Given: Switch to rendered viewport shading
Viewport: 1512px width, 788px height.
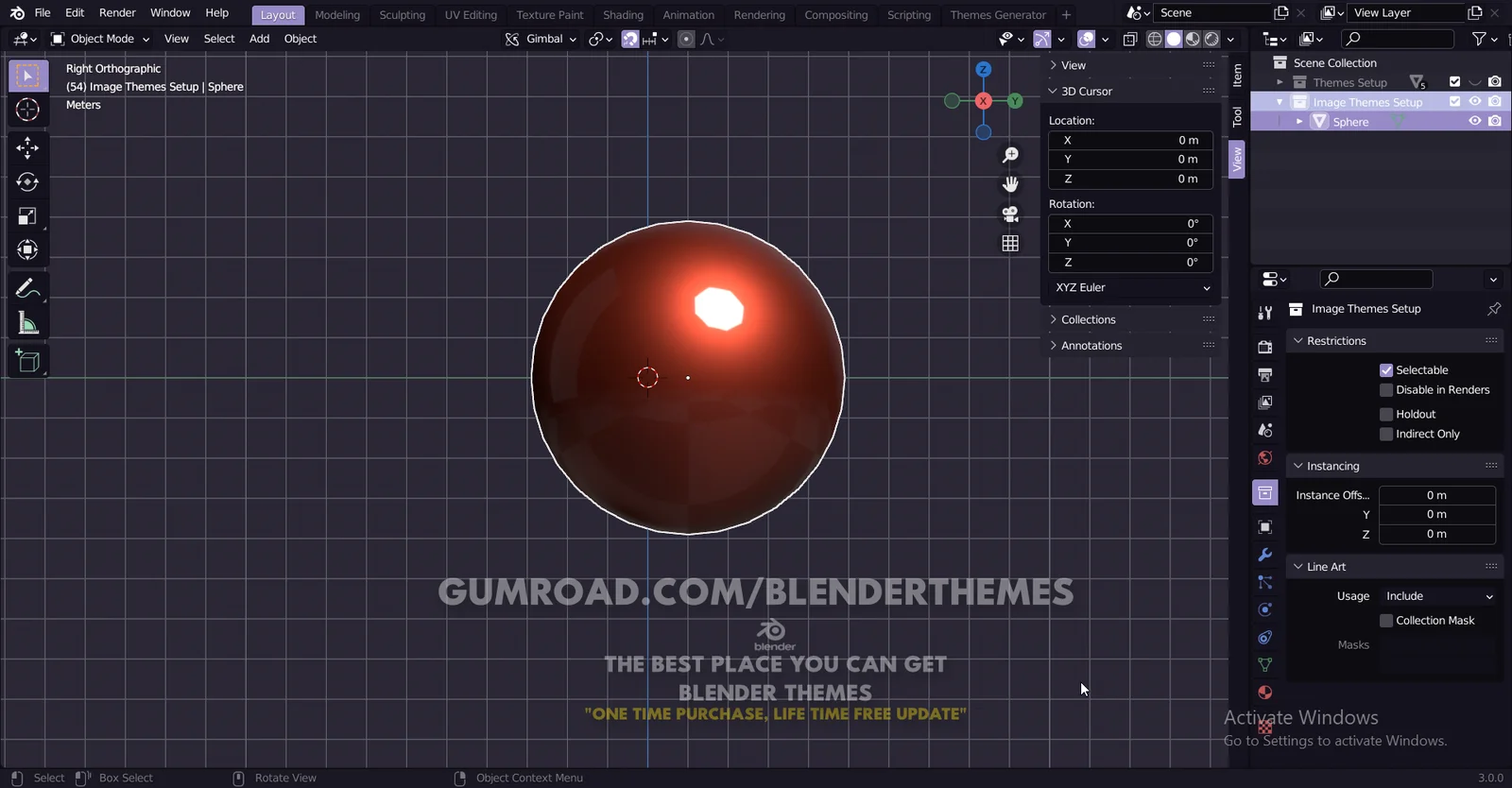Looking at the screenshot, I should click(1211, 39).
